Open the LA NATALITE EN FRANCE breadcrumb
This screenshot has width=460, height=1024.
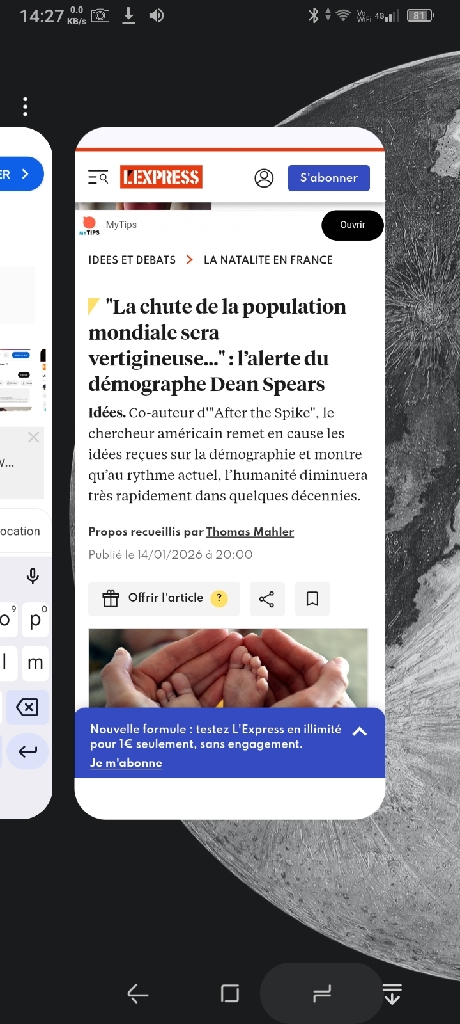(x=268, y=260)
